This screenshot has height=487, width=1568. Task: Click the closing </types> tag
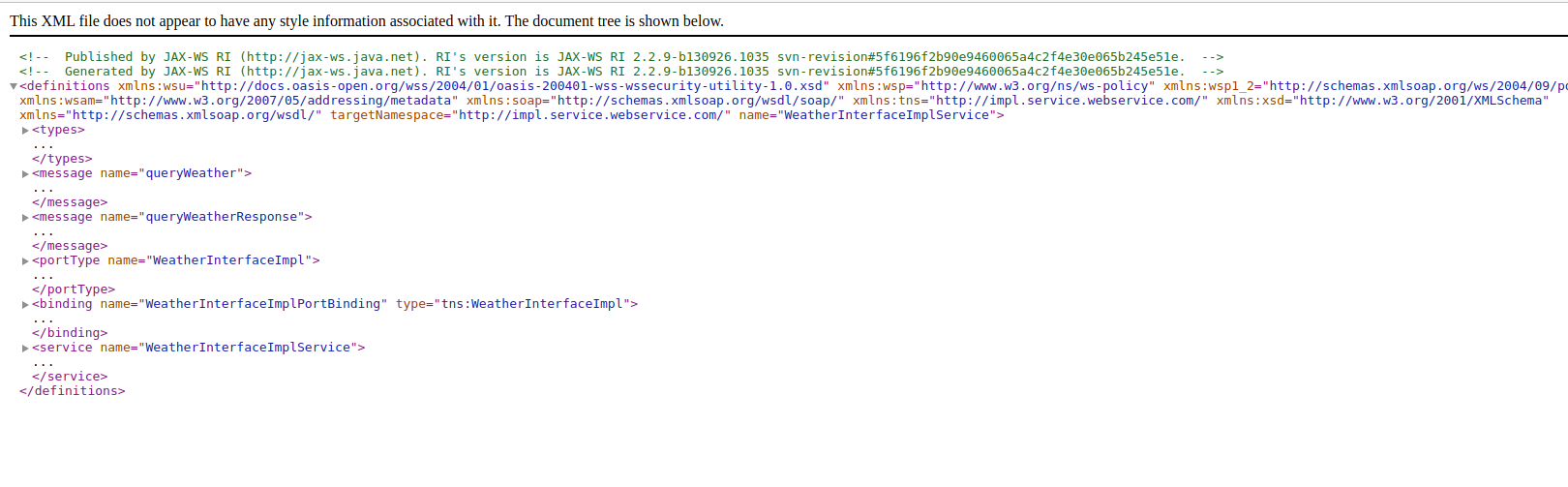[62, 159]
